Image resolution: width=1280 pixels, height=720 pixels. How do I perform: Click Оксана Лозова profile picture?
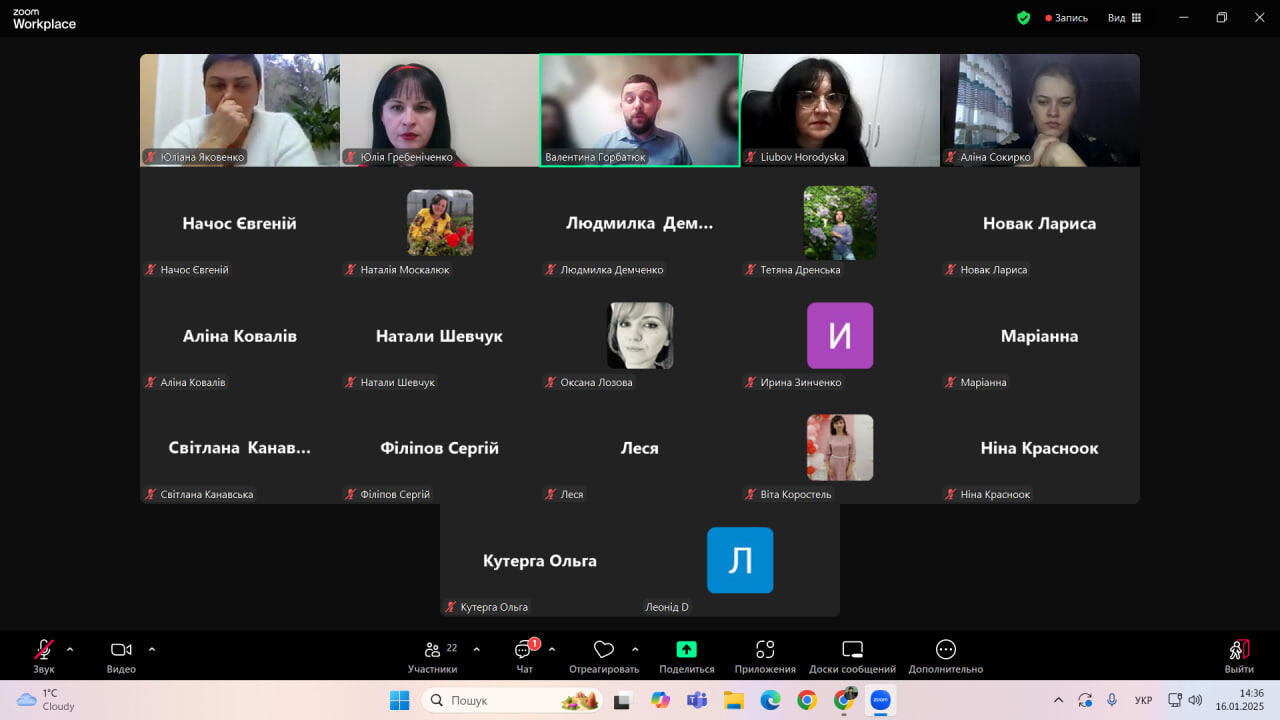(x=640, y=336)
